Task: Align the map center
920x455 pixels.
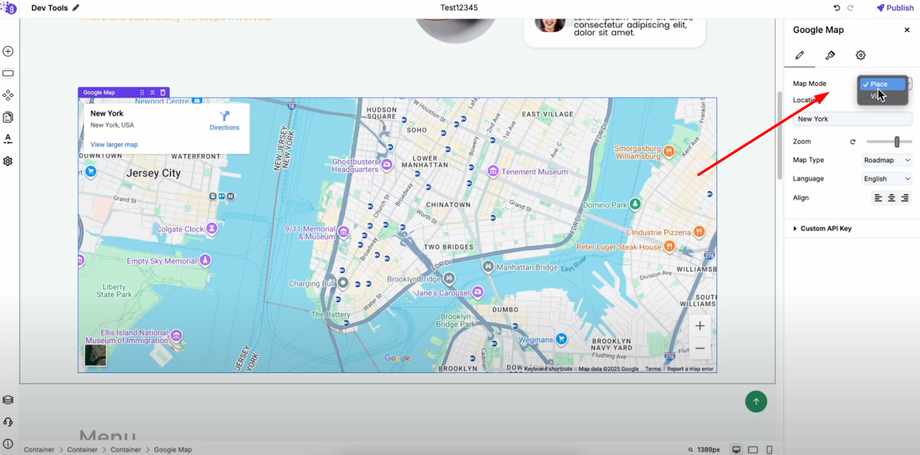Action: 891,198
